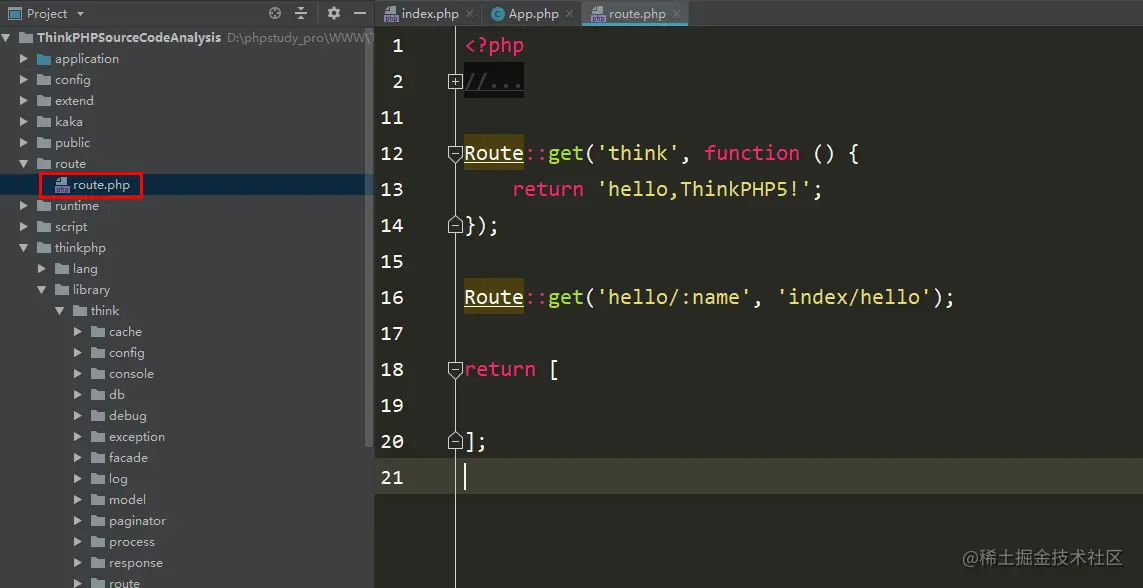
Task: Expand the application folder arrow
Action: point(24,59)
